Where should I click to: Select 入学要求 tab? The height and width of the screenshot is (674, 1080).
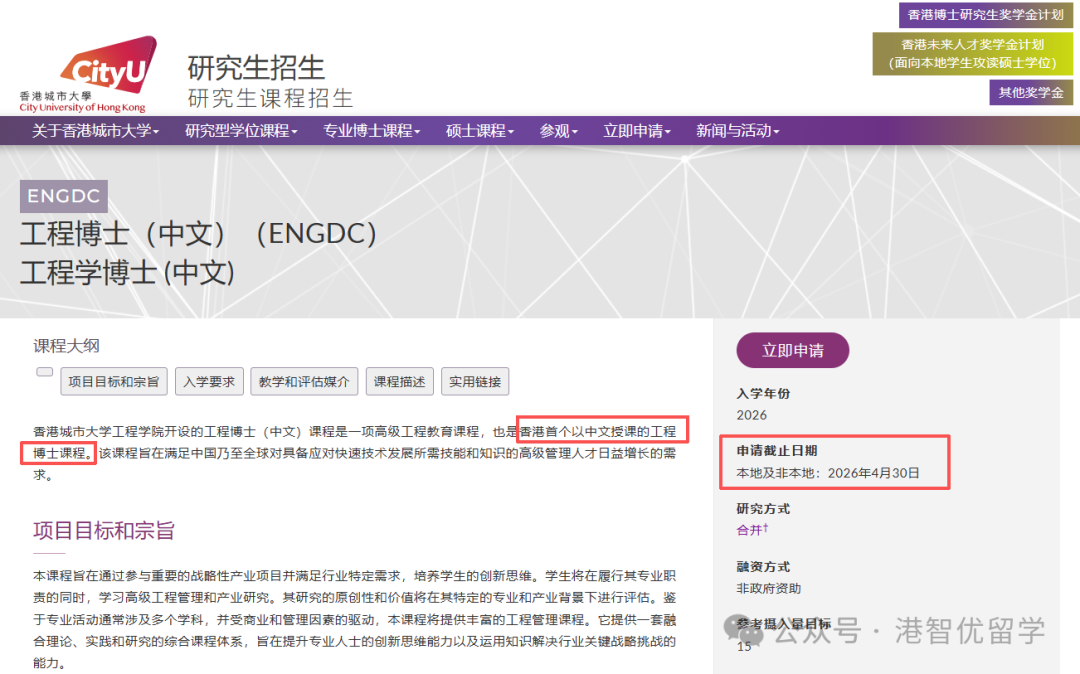[209, 381]
